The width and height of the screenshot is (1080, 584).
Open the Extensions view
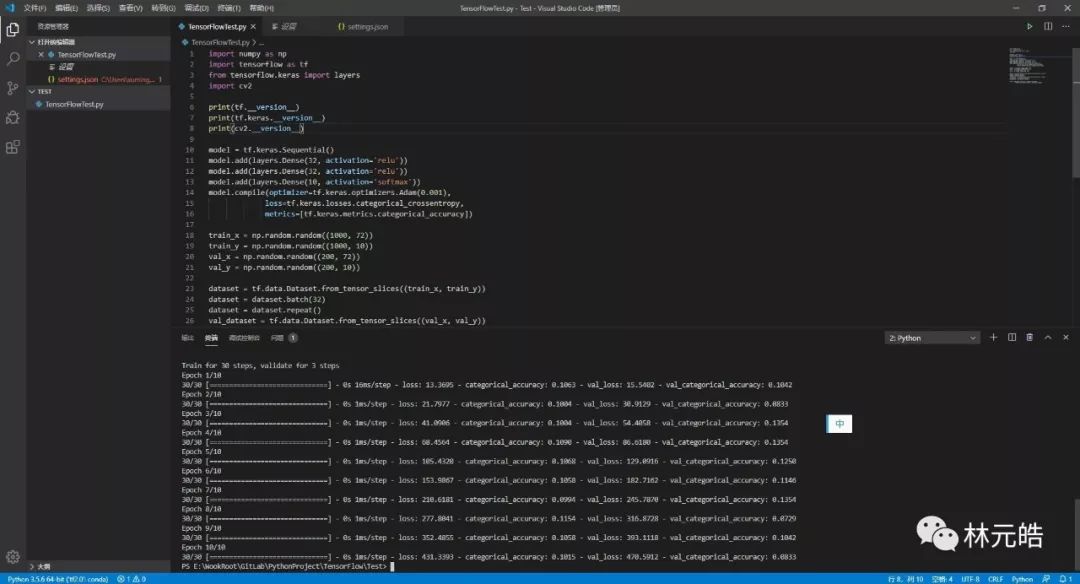pos(12,147)
